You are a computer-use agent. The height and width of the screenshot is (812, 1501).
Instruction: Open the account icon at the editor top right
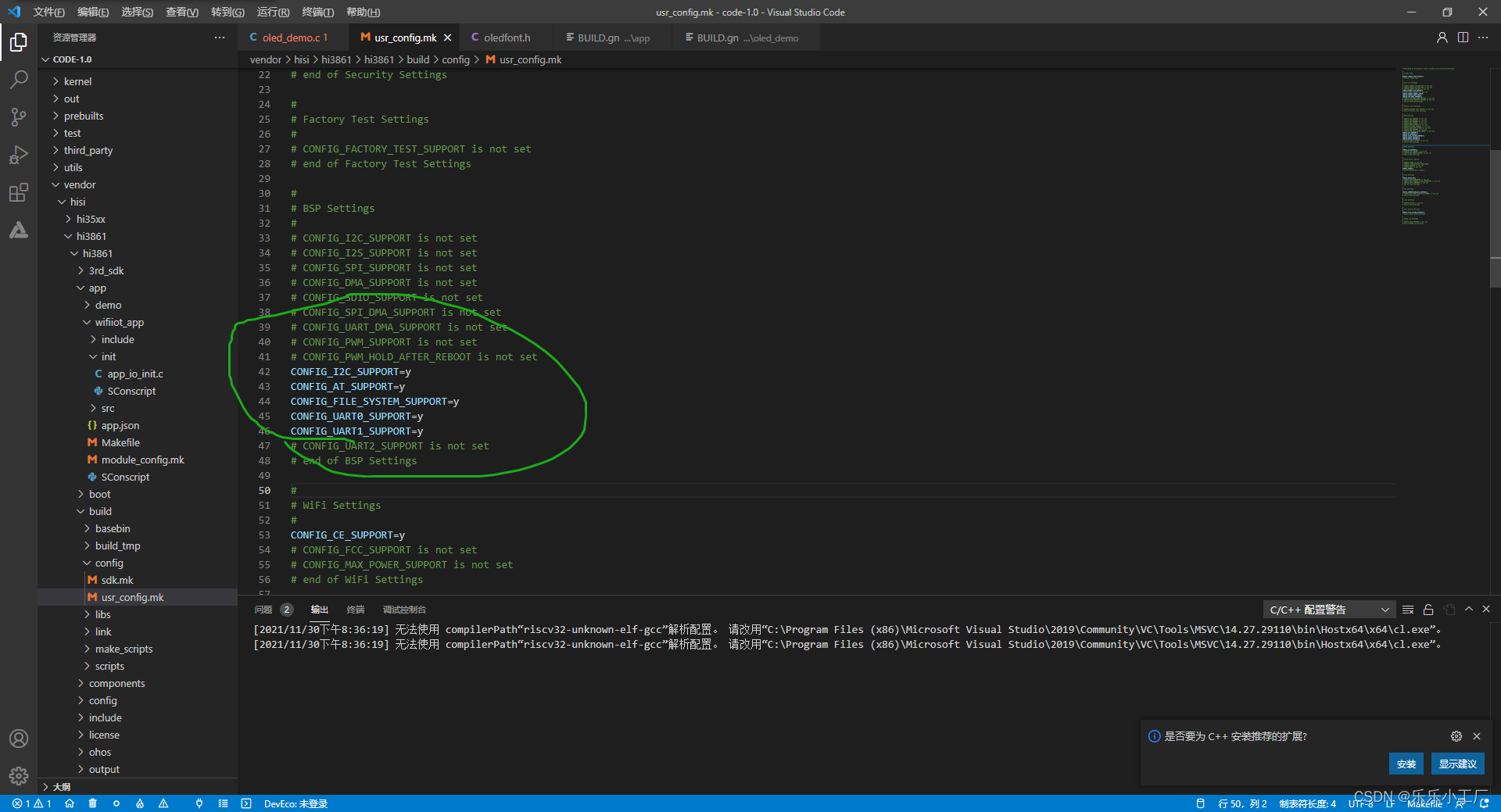click(1442, 38)
